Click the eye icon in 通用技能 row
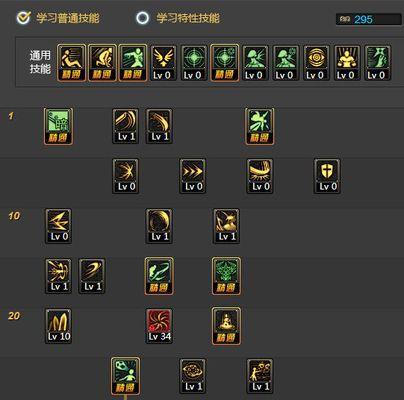Screen dimensions: 404x400 (x=316, y=63)
